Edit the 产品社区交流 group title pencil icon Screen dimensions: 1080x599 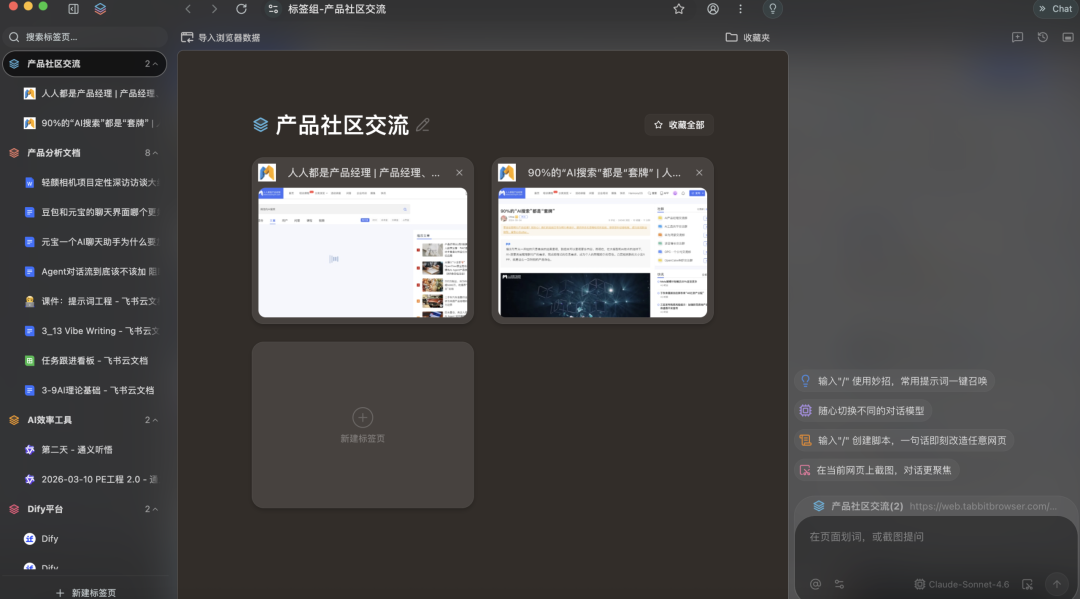423,125
